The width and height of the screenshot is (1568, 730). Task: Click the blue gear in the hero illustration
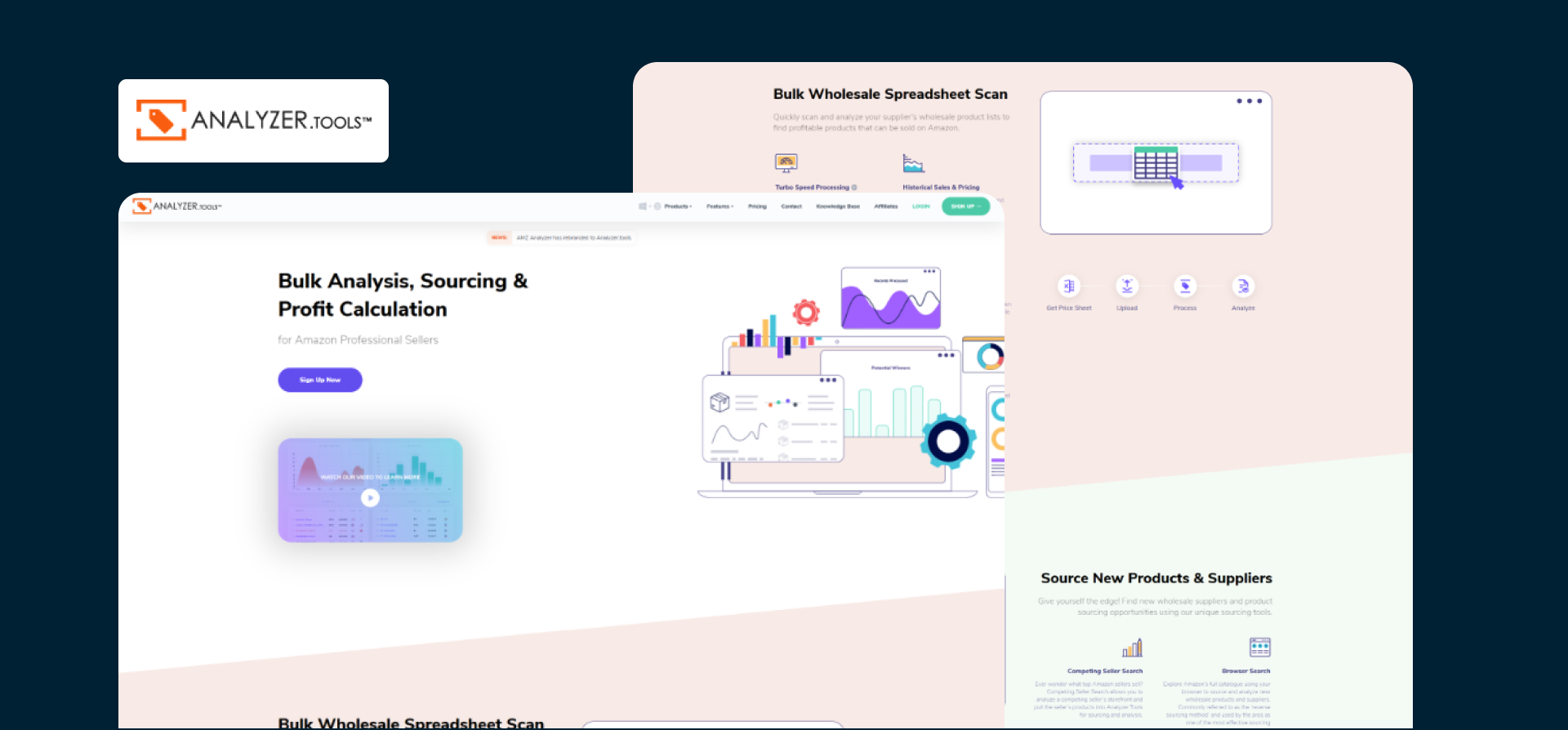[948, 441]
